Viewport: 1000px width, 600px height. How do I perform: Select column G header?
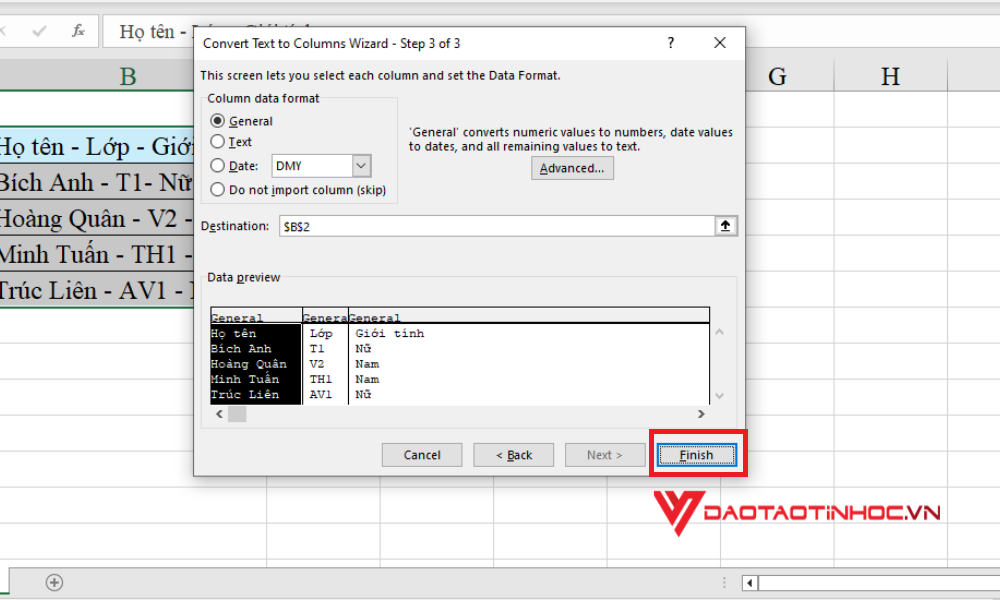777,76
